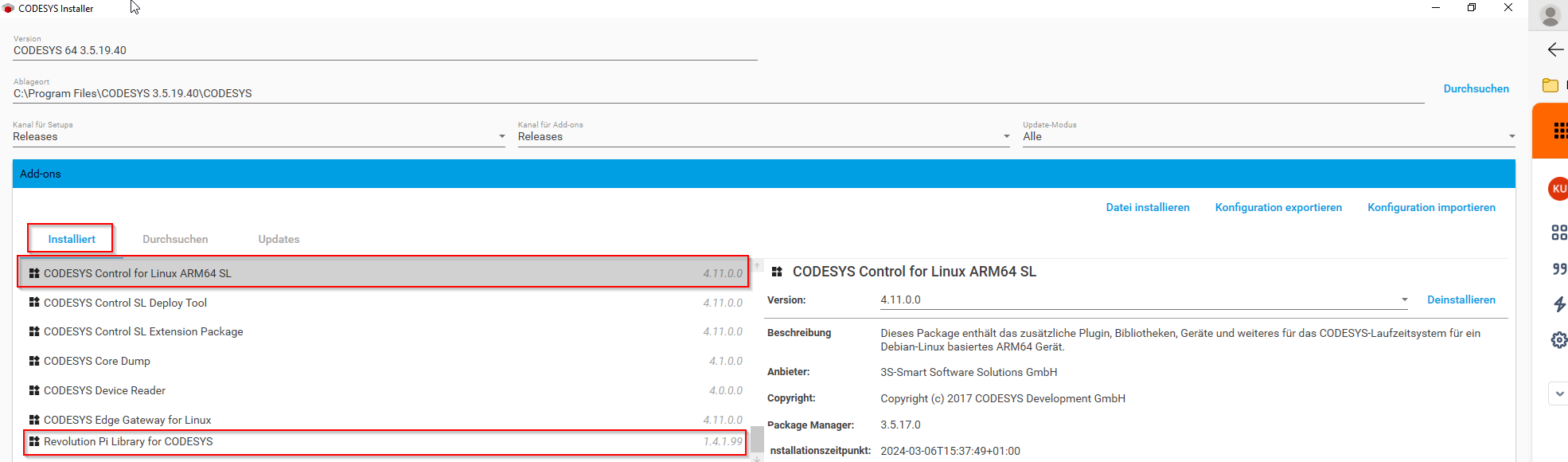This screenshot has height=462, width=1568.
Task: Select CODESYS Control SL Extension Package
Action: 384,331
